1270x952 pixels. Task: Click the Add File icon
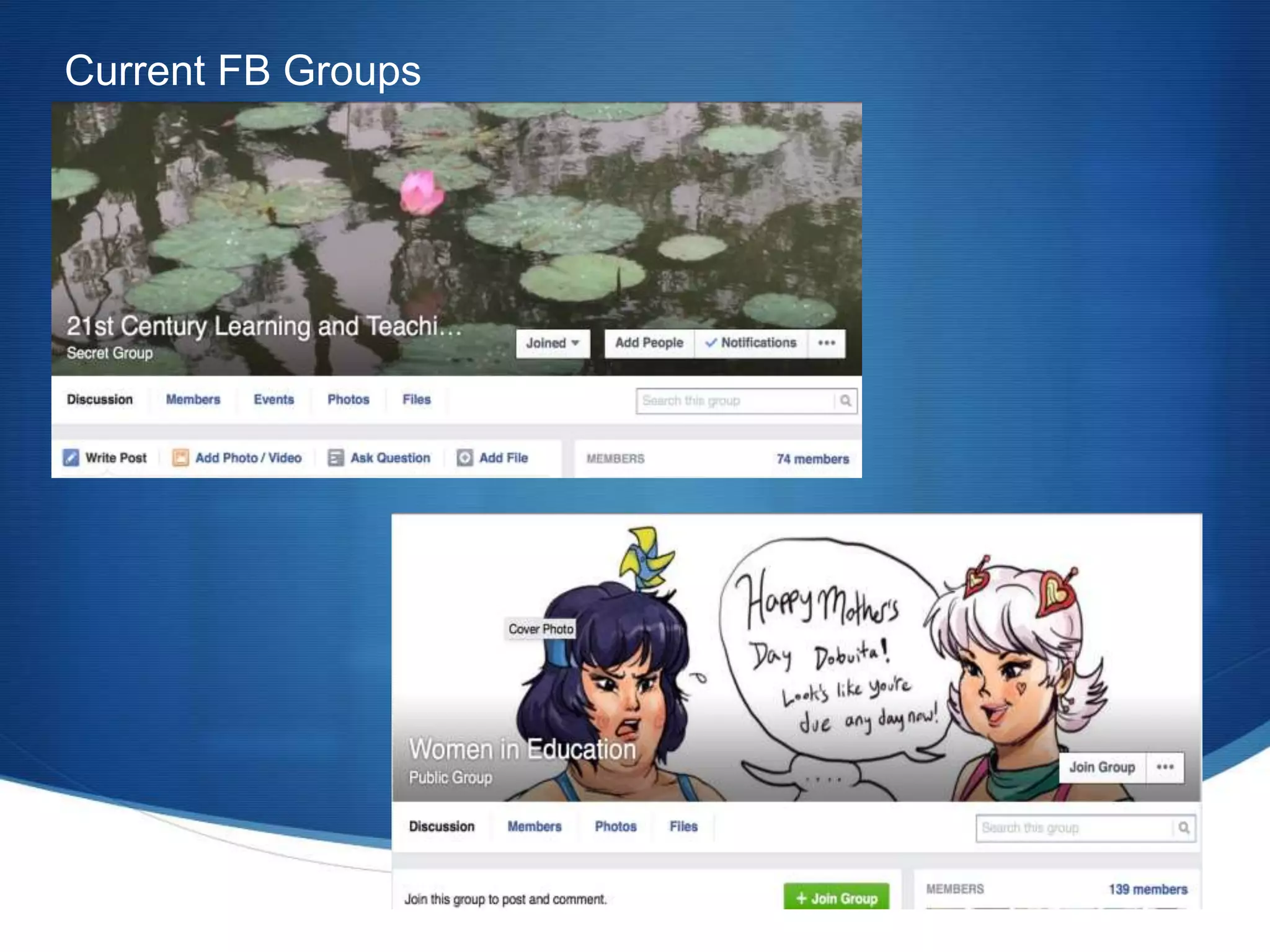click(x=464, y=458)
